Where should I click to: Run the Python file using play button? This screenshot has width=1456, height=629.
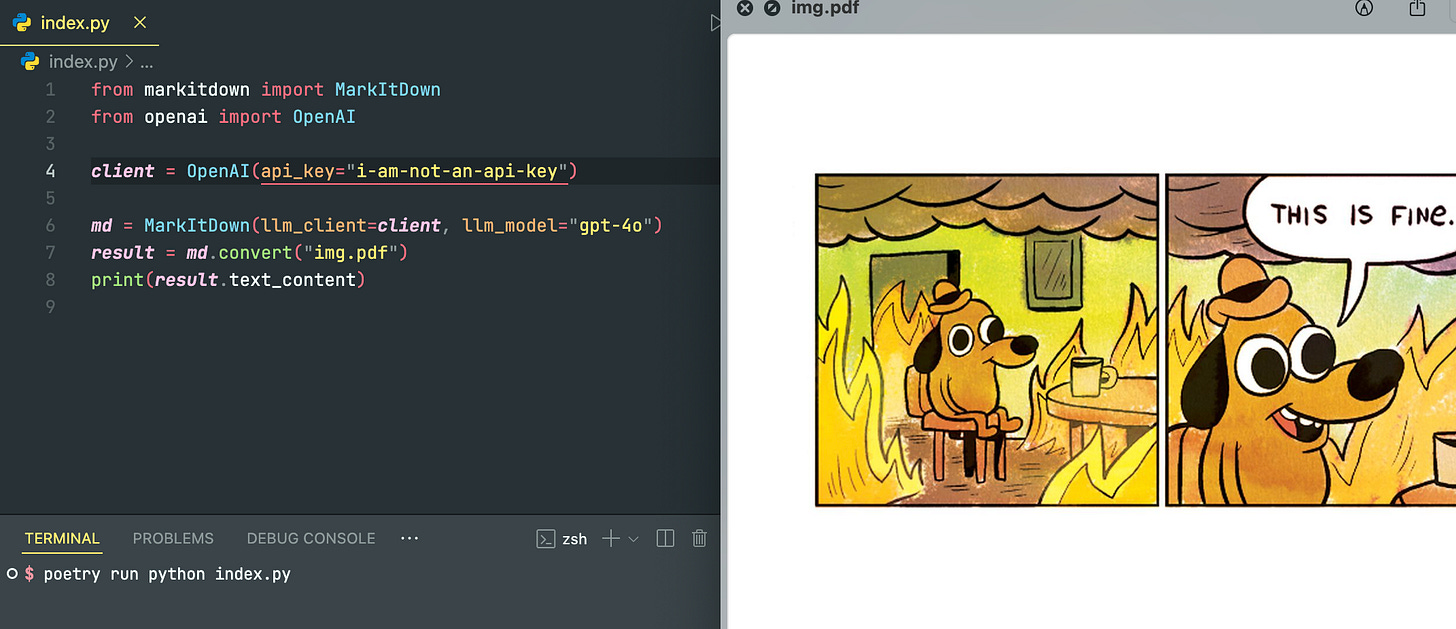click(715, 22)
